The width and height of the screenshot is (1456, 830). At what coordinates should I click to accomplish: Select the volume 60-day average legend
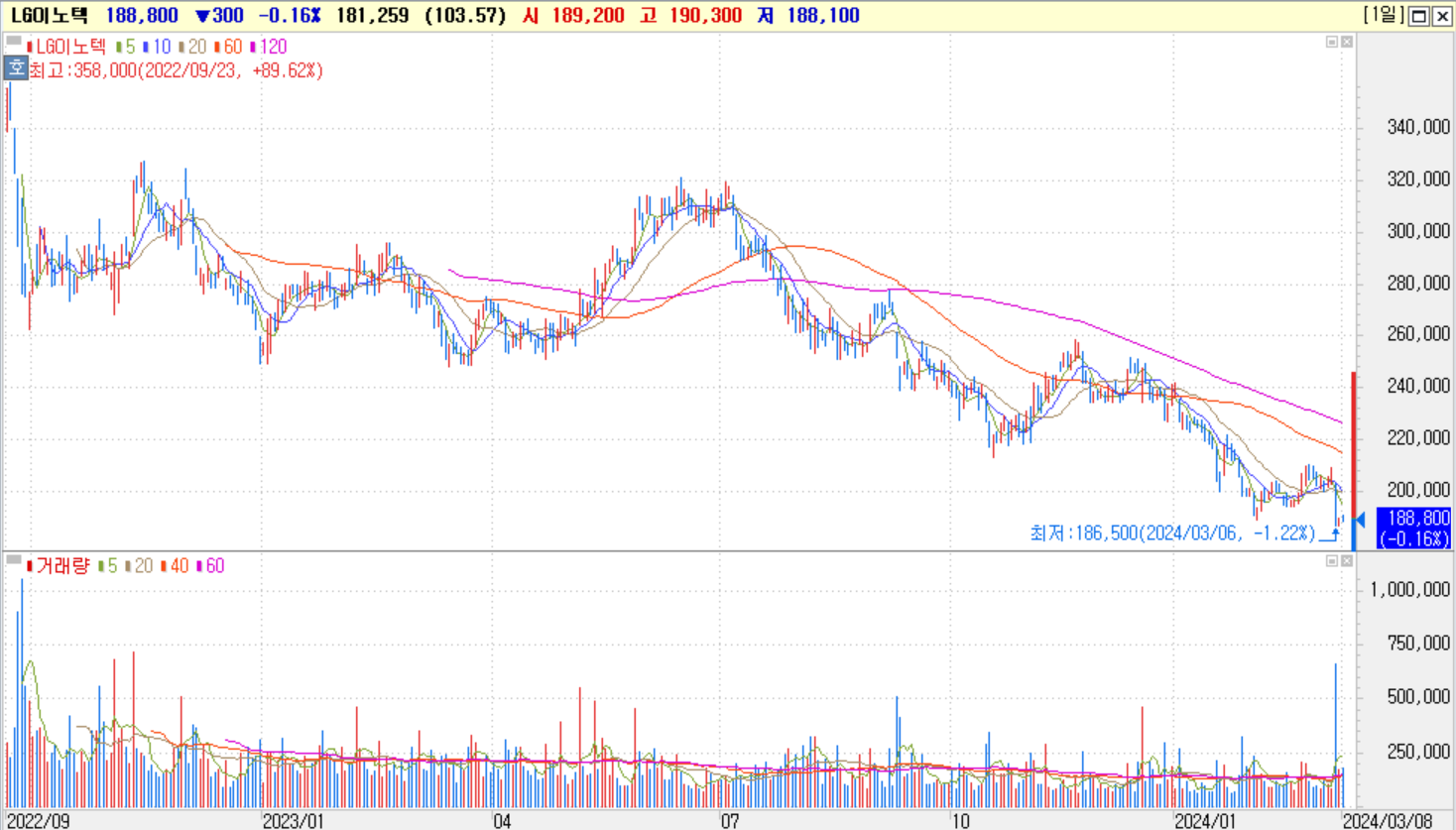coord(210,566)
